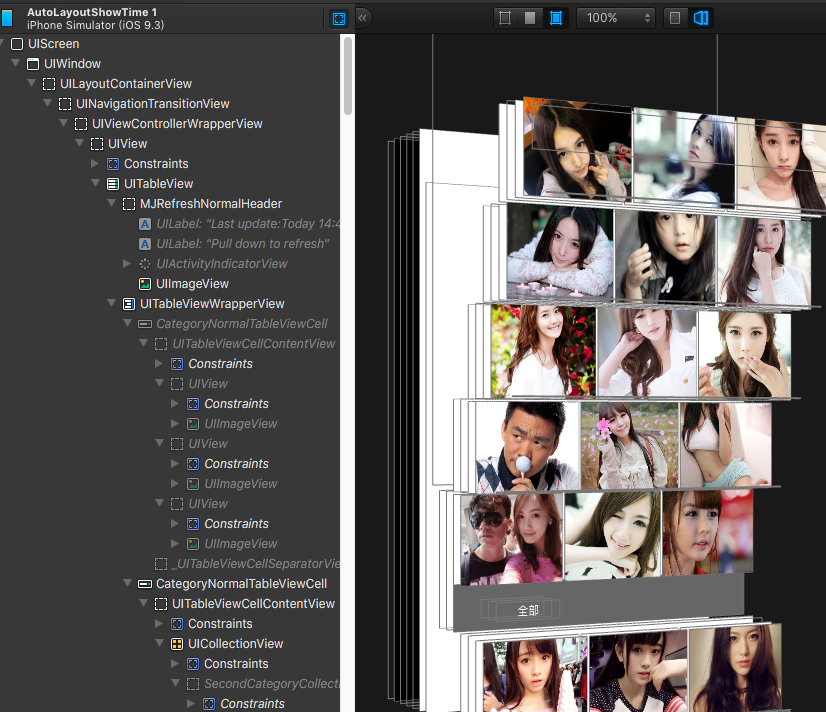
Task: Select wireframe-only display style
Action: tap(505, 18)
